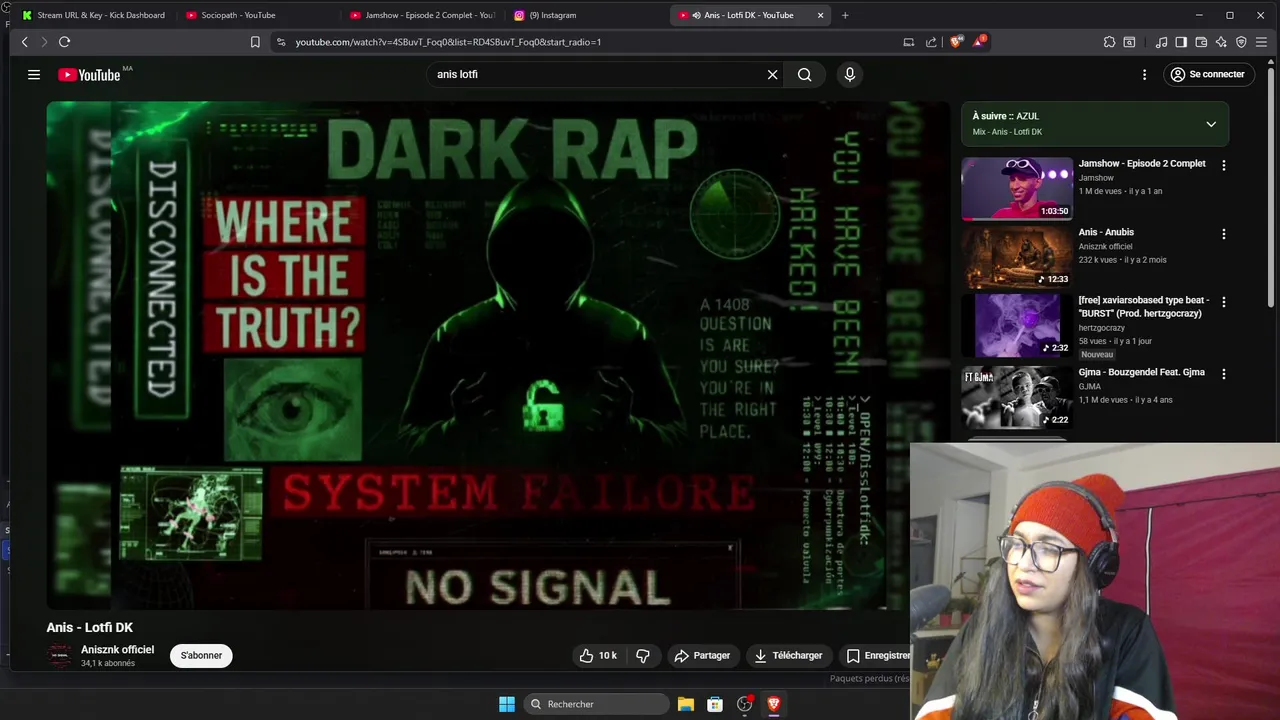Screen dimensions: 1280x720
Task: Open Anisznk officiel channel name link
Action: [x=117, y=650]
